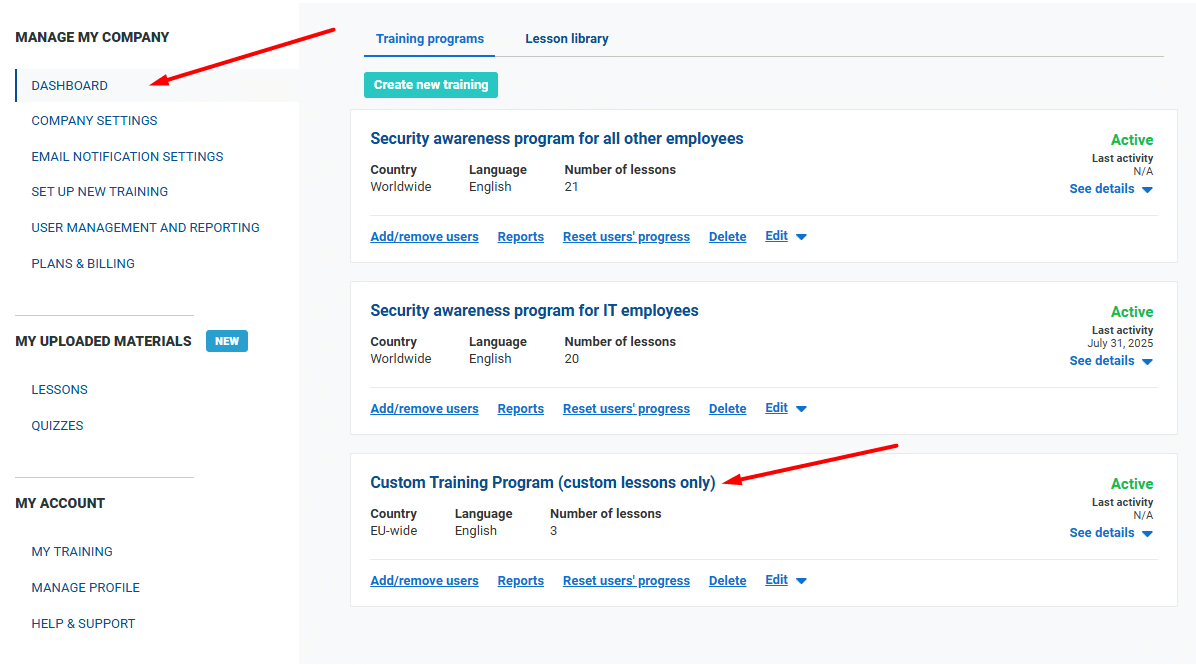
Task: Expand See details for IT employees program
Action: pyautogui.click(x=1110, y=361)
